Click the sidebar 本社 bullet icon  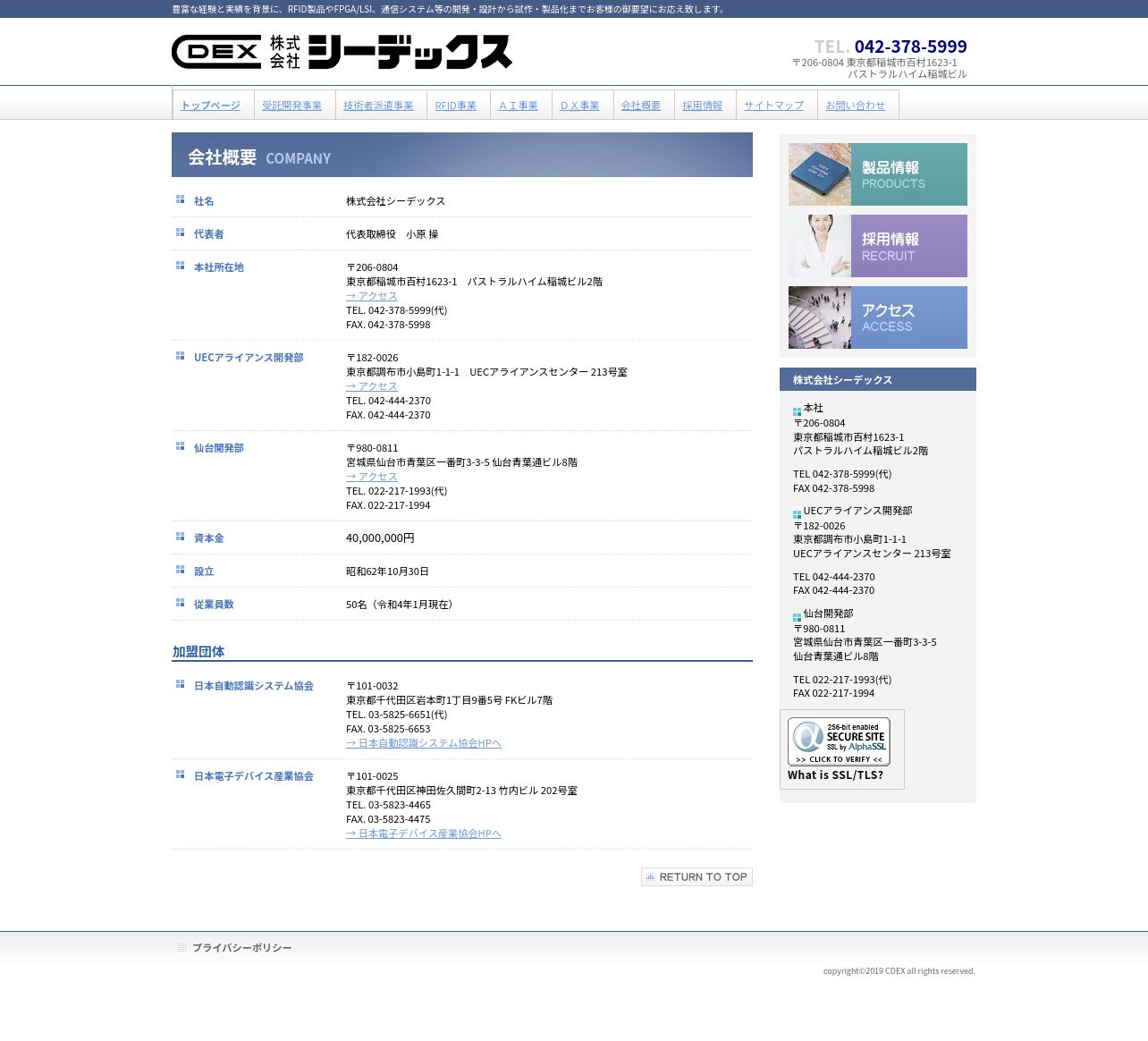798,412
